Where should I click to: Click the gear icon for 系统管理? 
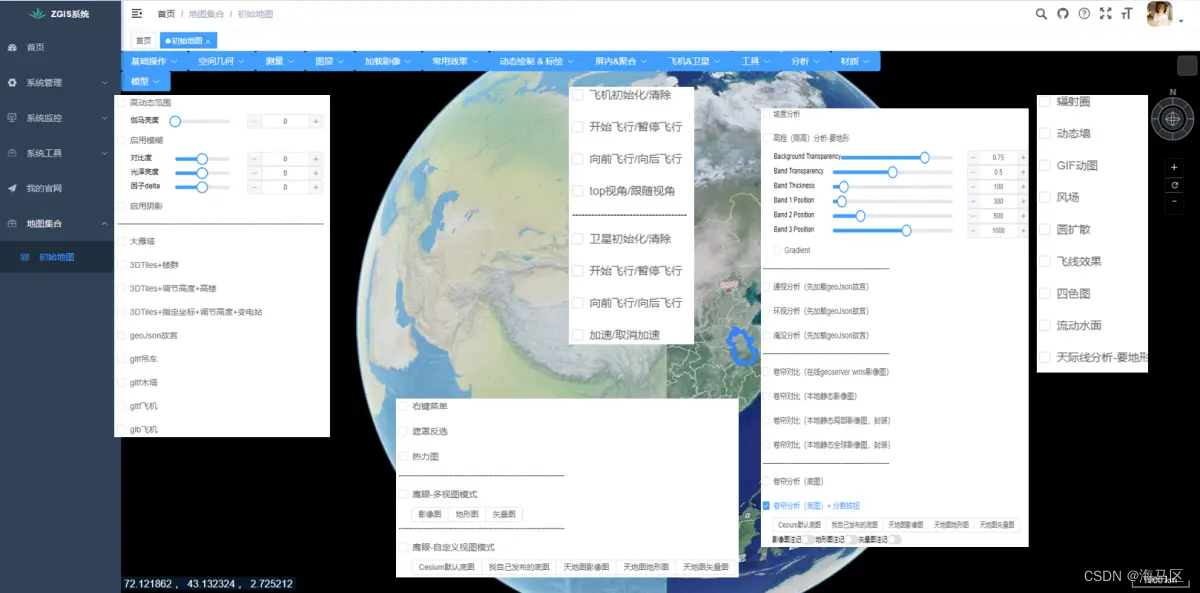coord(12,82)
